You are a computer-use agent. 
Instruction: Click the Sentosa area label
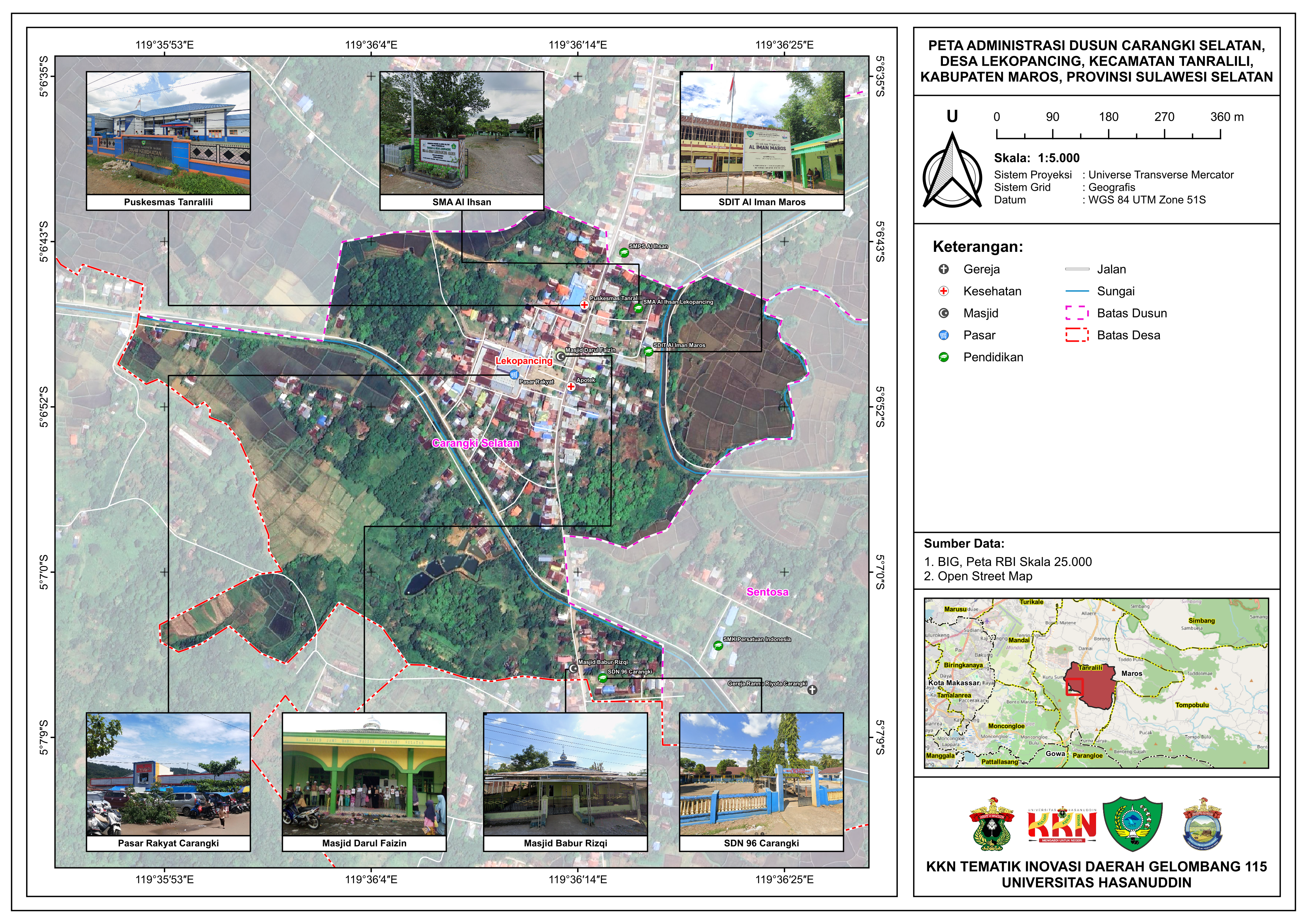(x=767, y=593)
